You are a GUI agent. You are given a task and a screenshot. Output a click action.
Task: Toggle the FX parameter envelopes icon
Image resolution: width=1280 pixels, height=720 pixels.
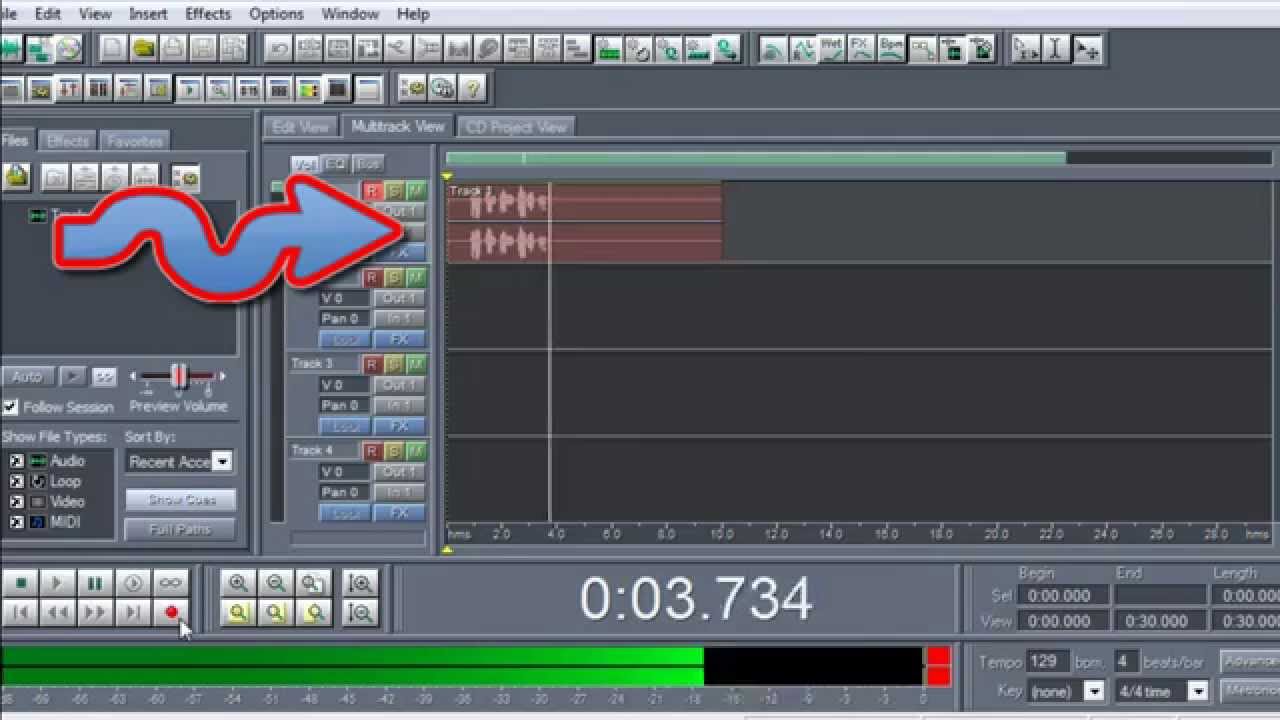[x=861, y=48]
